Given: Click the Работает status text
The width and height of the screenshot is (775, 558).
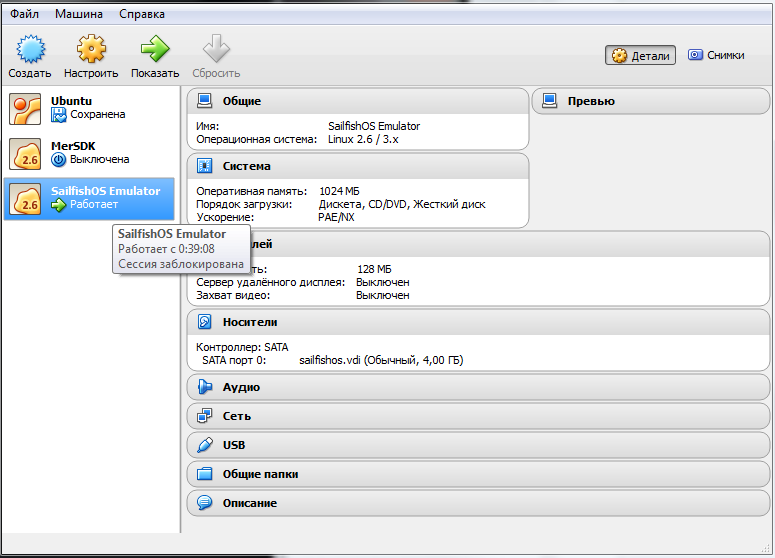Looking at the screenshot, I should [94, 204].
